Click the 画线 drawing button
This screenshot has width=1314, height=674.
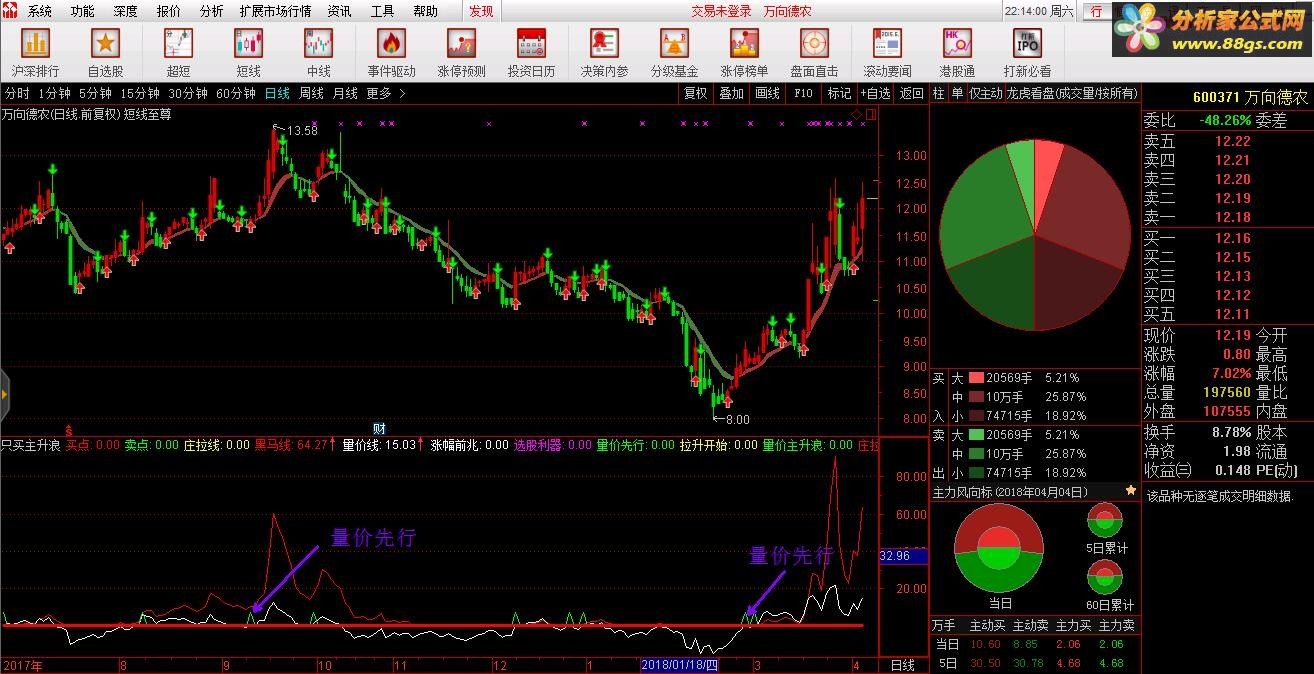pyautogui.click(x=767, y=93)
